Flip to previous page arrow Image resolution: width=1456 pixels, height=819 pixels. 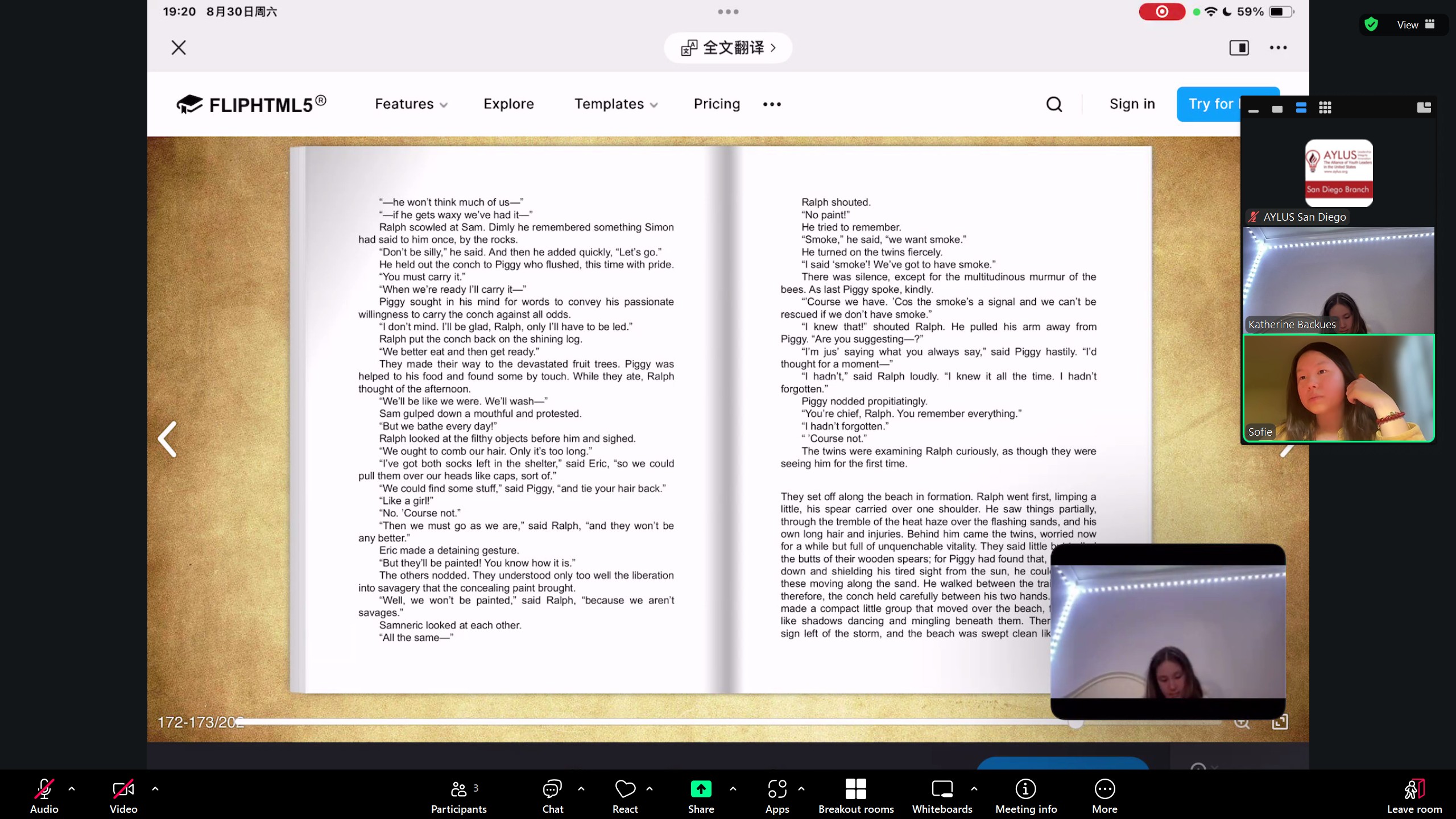167,439
